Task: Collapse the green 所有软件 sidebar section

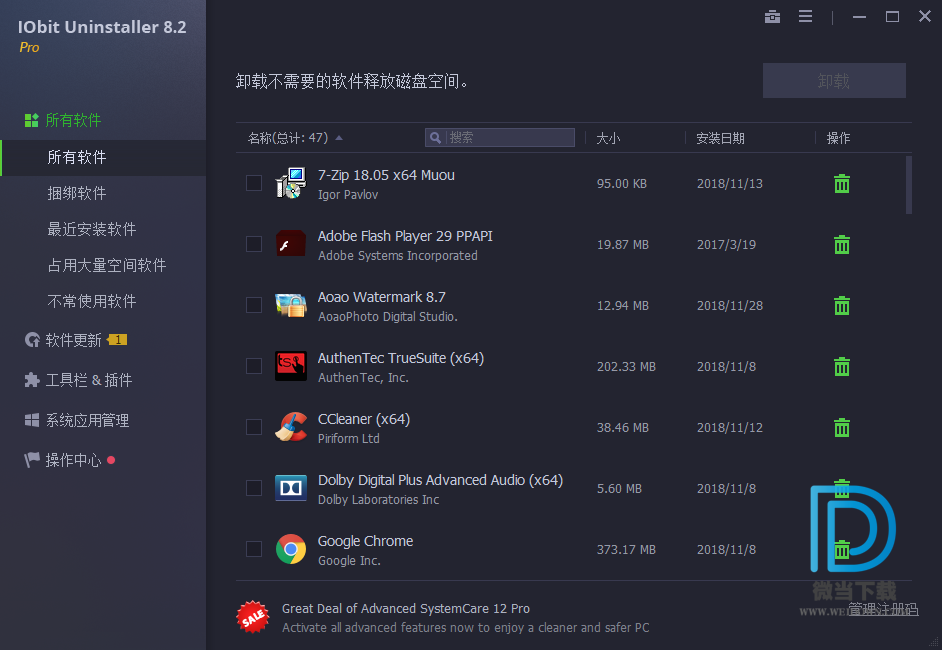Action: (x=62, y=120)
